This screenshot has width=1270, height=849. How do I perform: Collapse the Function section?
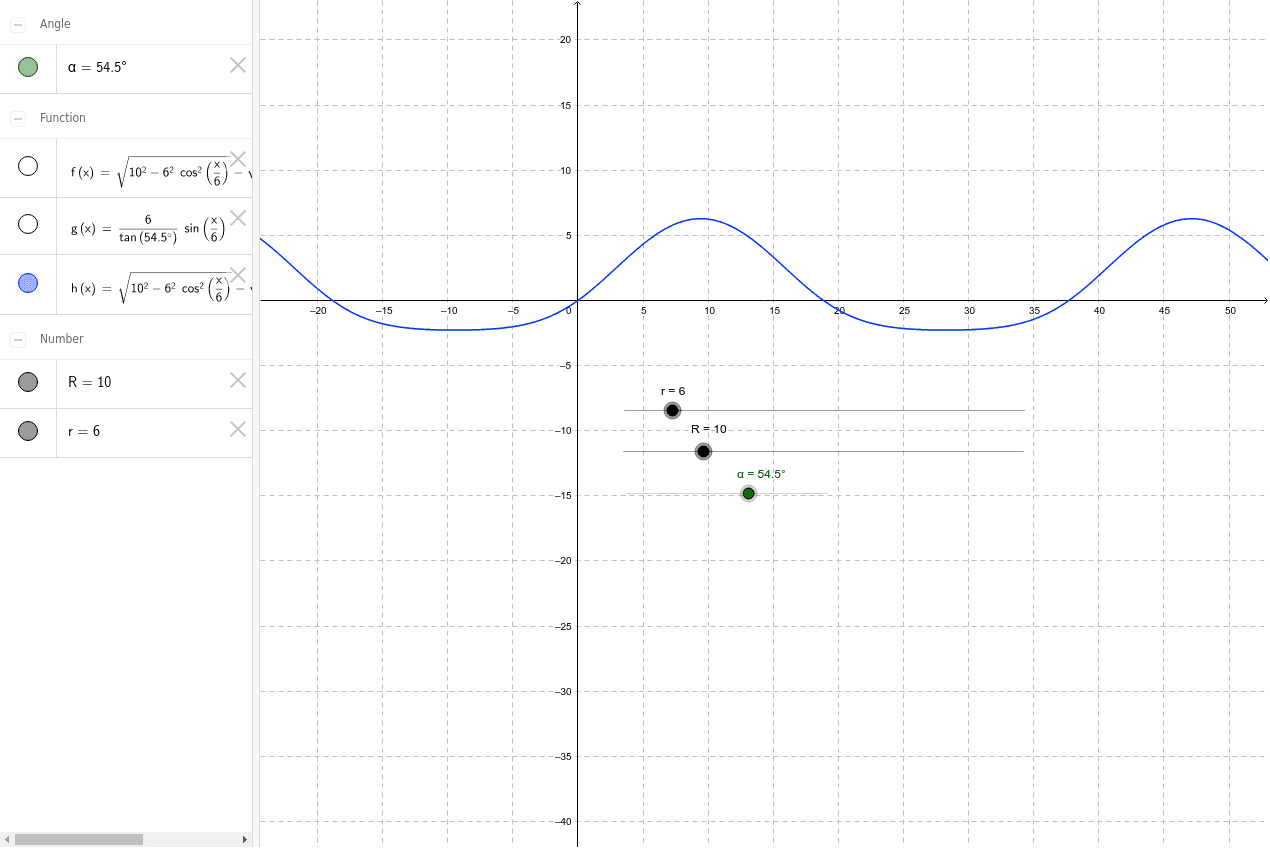18,118
